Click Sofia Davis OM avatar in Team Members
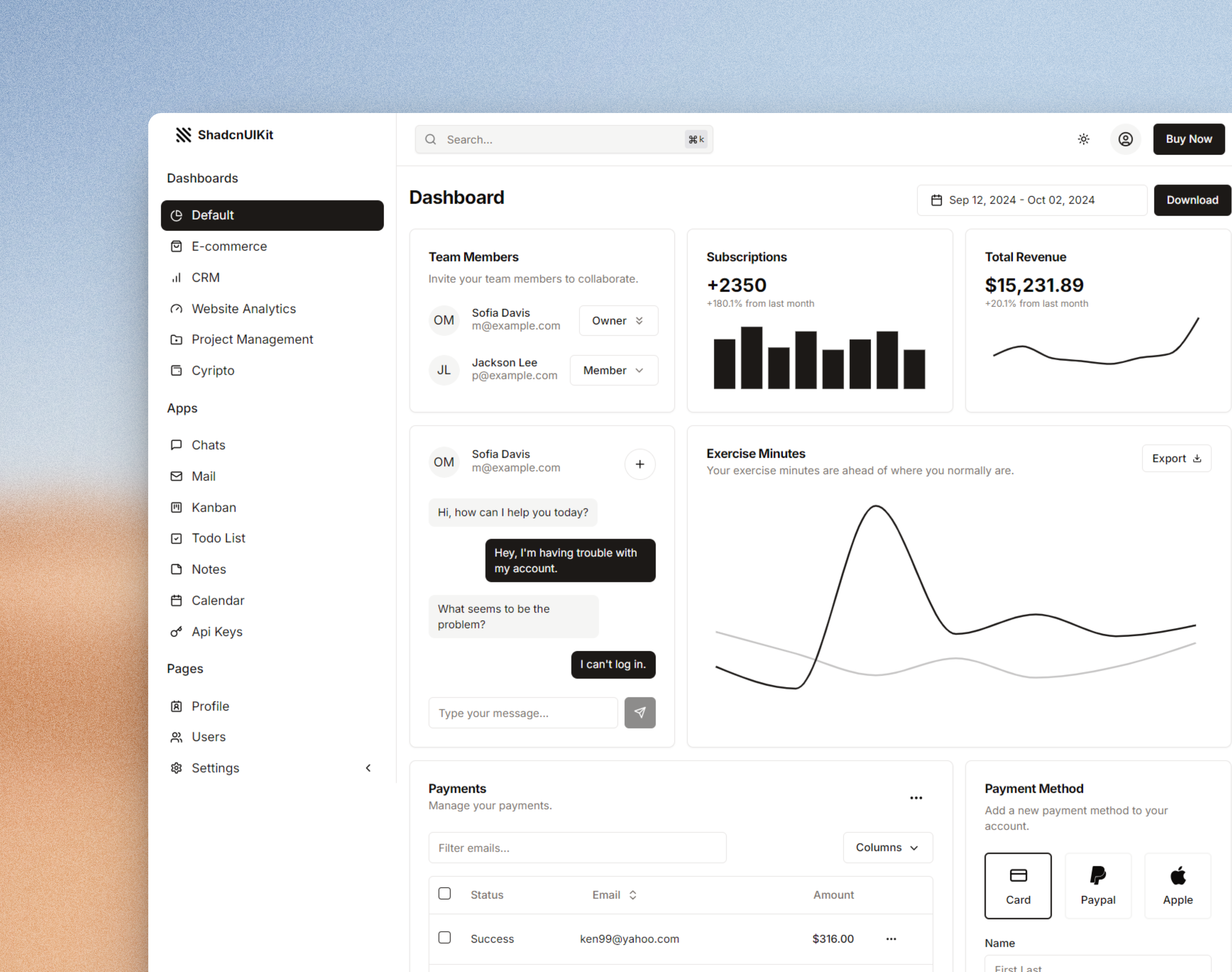This screenshot has width=1232, height=972. click(444, 320)
